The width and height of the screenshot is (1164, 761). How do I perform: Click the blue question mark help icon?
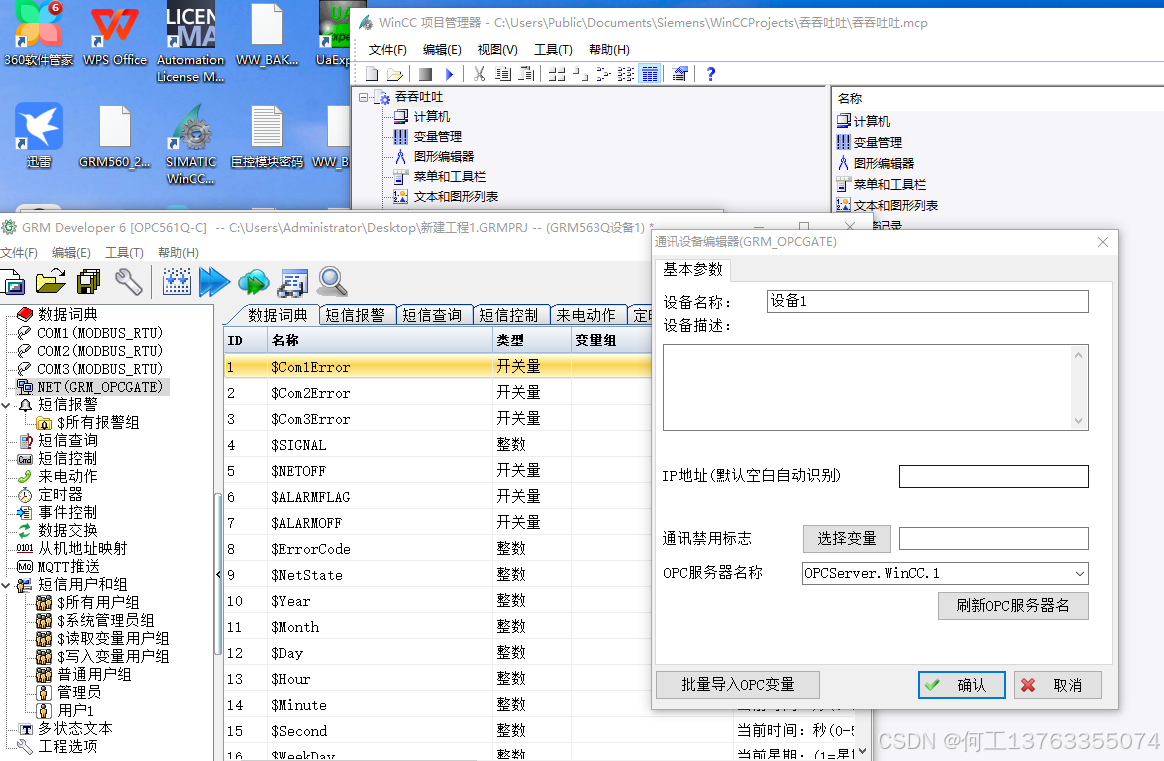coord(710,74)
